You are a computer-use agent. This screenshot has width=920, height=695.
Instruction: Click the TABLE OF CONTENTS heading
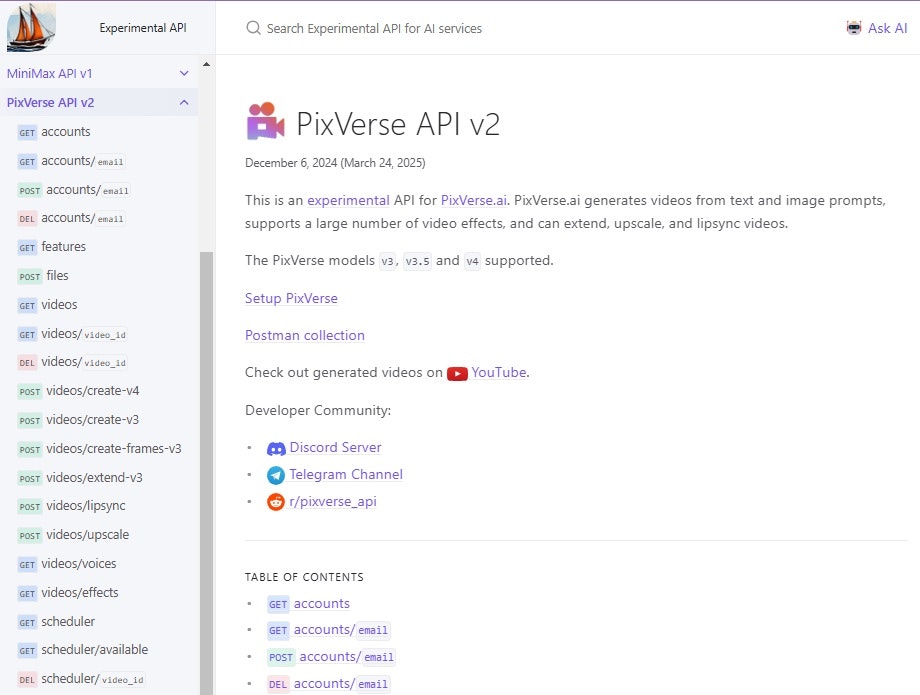[x=304, y=577]
